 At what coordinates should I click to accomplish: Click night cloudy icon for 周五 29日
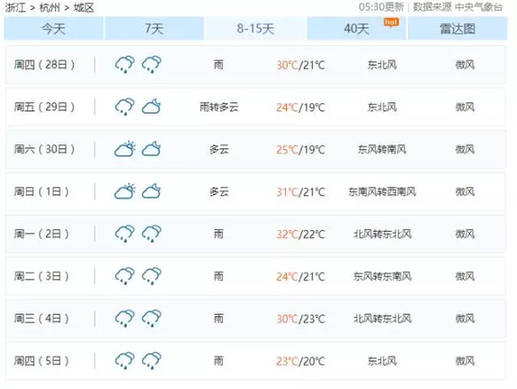(152, 107)
